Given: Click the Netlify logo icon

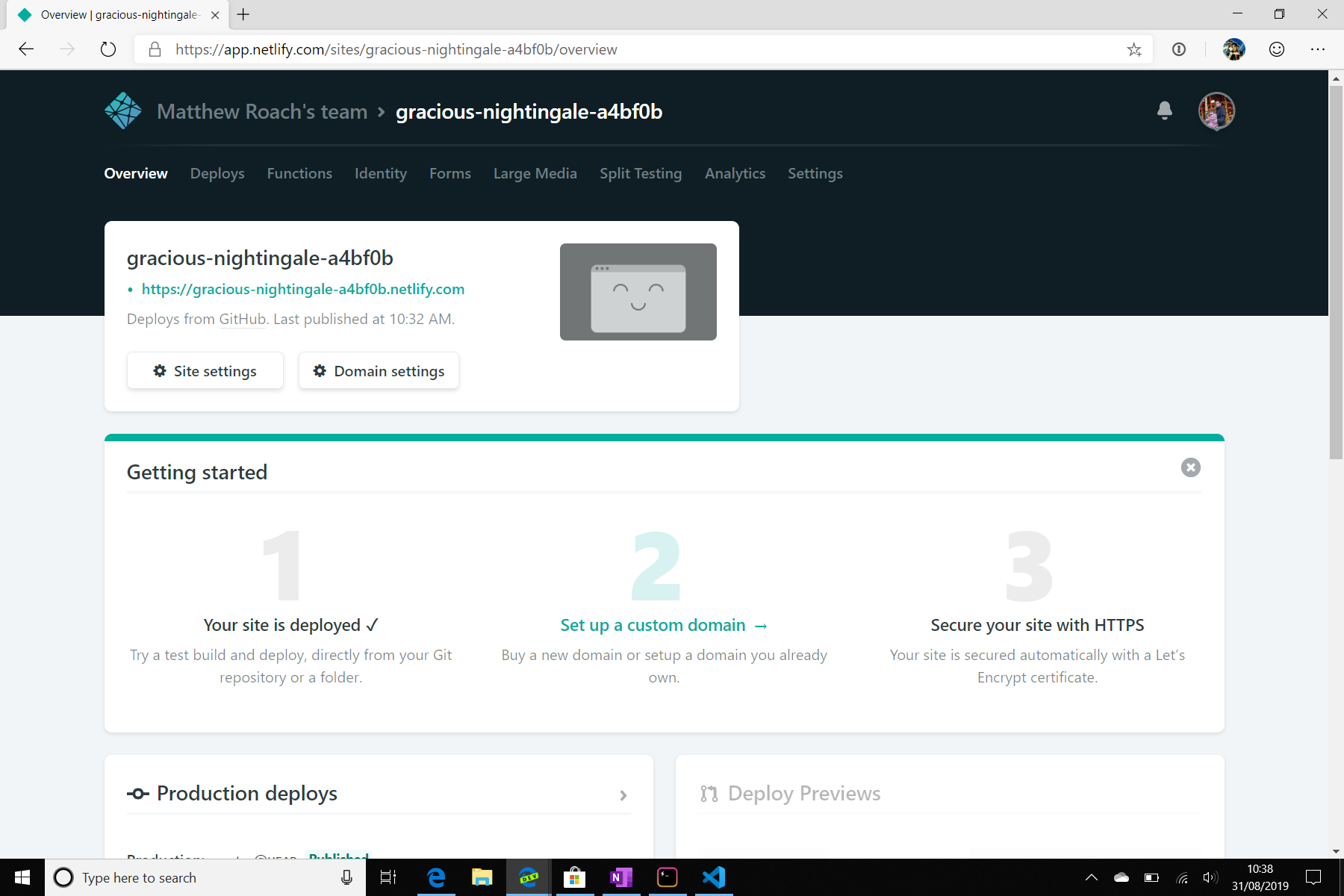Looking at the screenshot, I should click(x=123, y=111).
